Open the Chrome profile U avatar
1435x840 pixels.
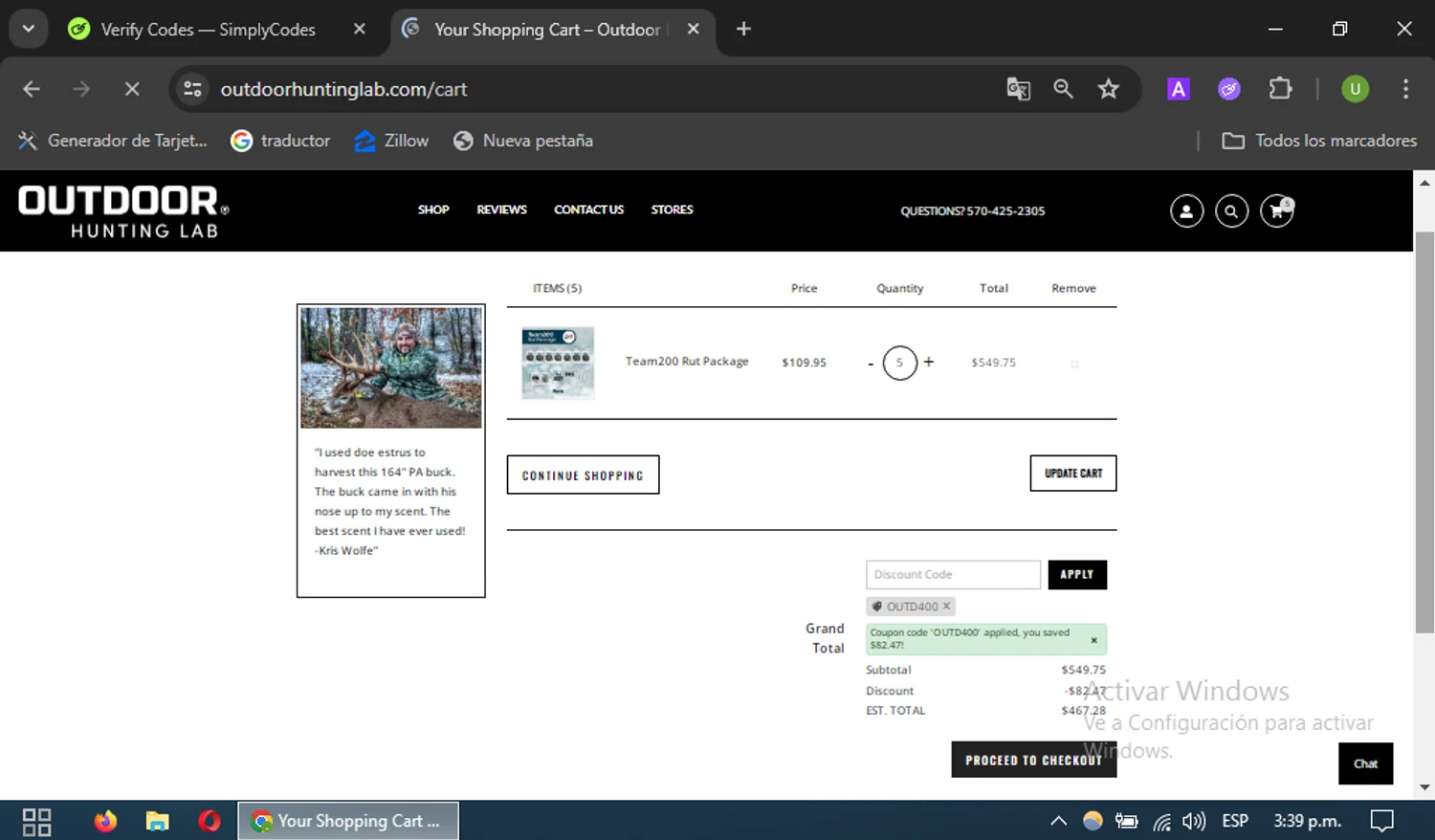[x=1355, y=89]
